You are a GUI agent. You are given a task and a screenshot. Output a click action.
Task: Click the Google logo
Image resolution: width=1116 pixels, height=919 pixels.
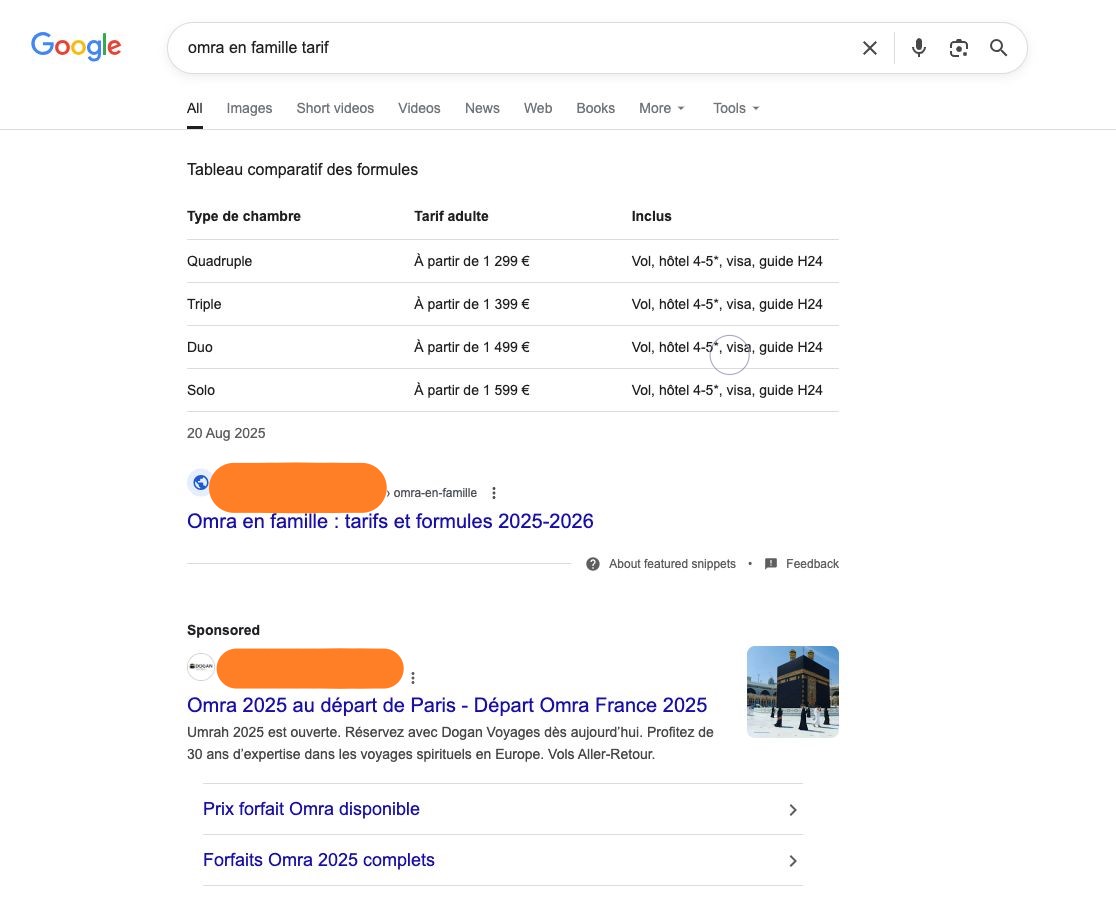pos(76,47)
